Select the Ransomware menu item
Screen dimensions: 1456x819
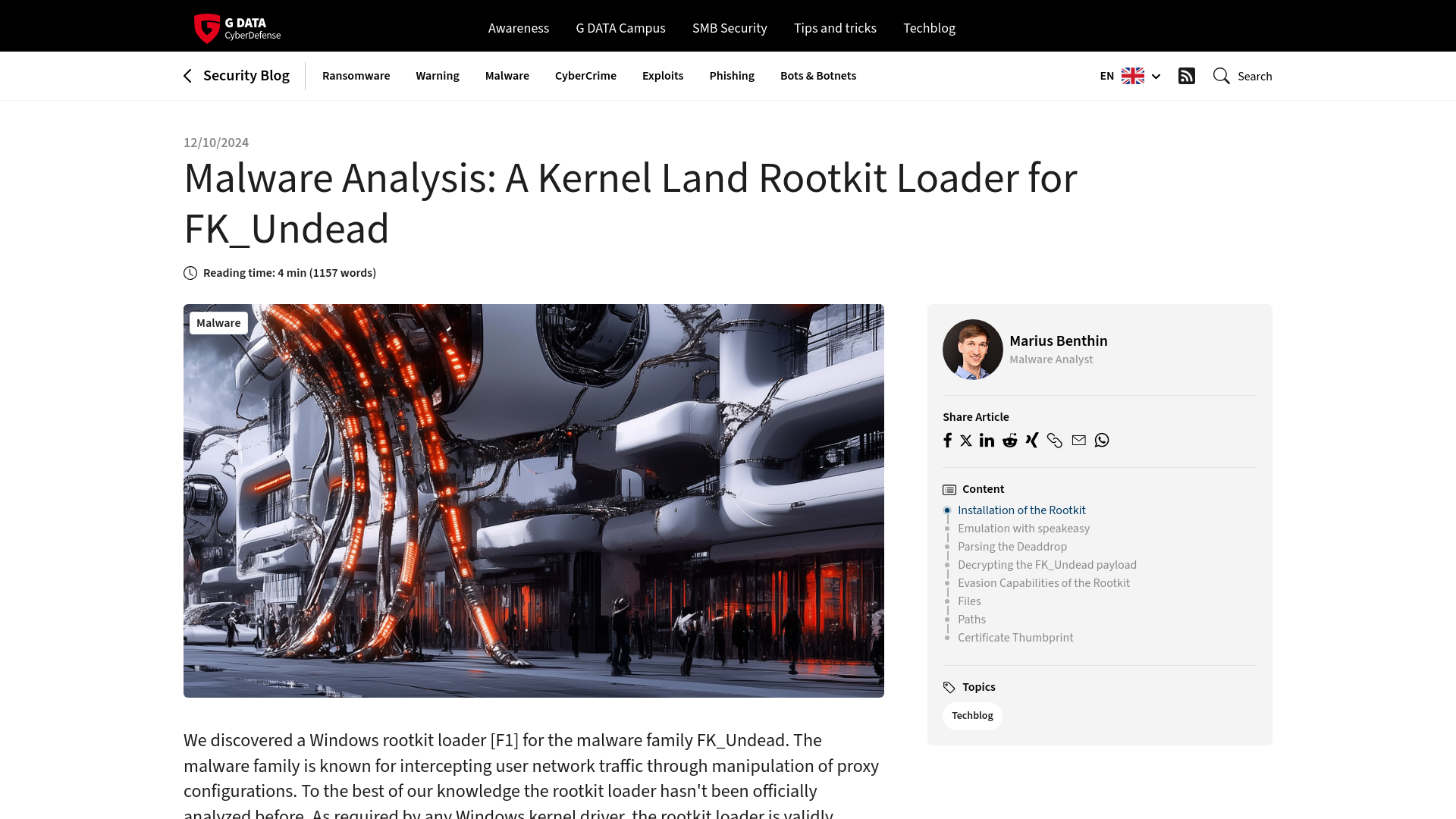coord(355,75)
